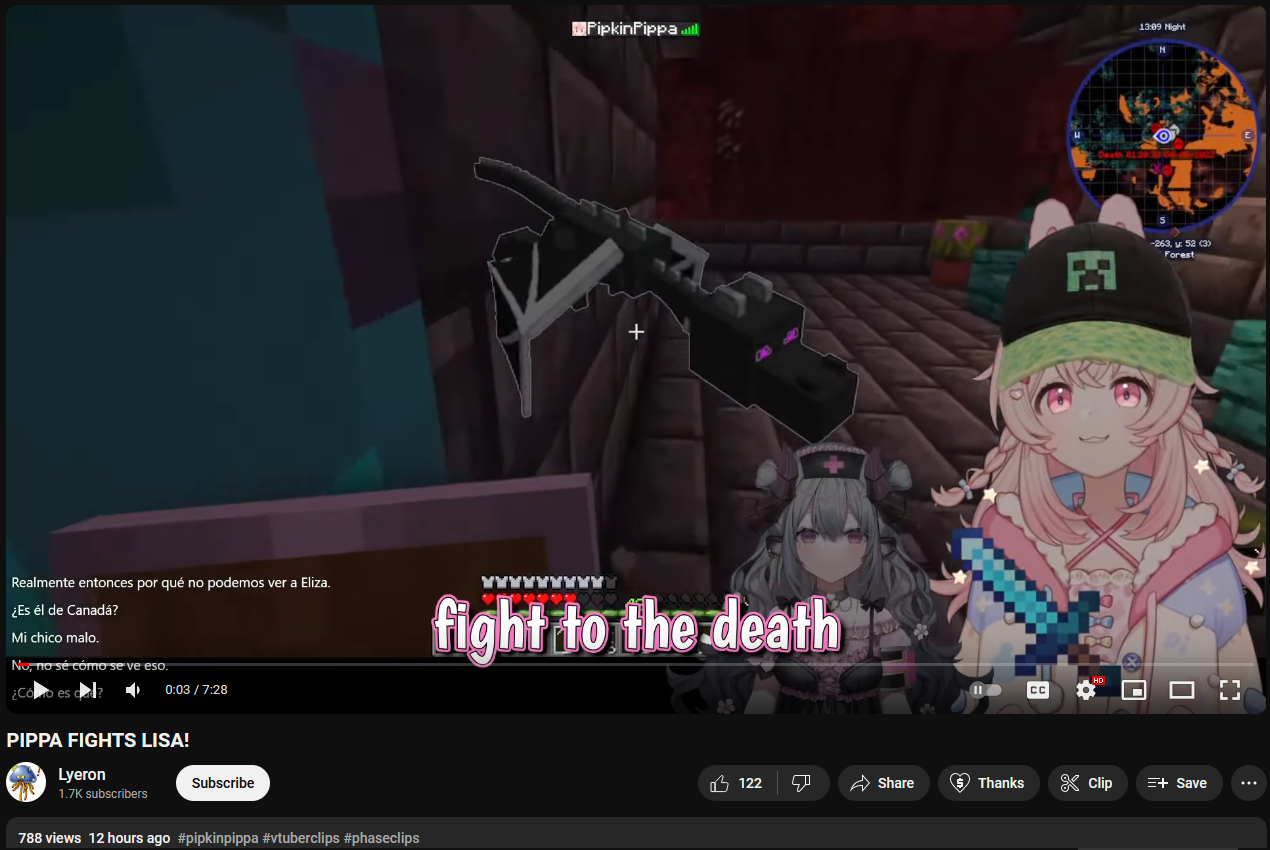
Task: Skip to next video
Action: click(x=88, y=690)
